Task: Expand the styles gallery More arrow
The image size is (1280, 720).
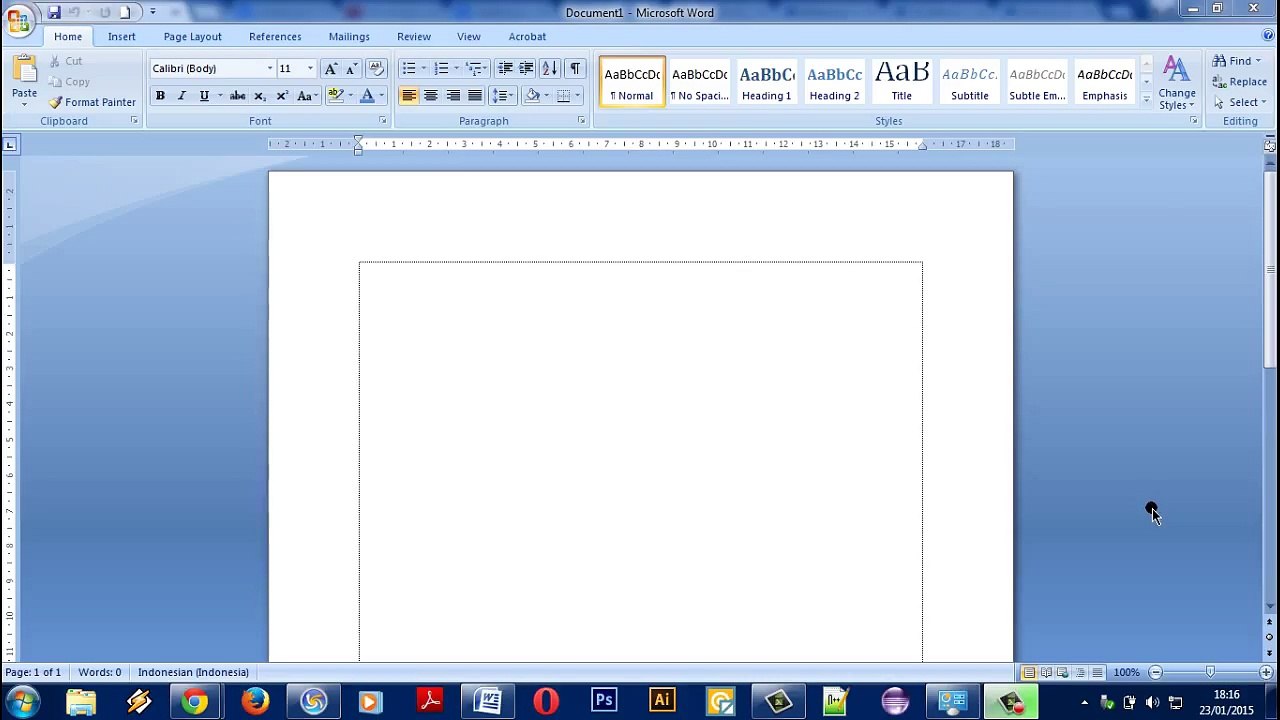Action: coord(1146,98)
